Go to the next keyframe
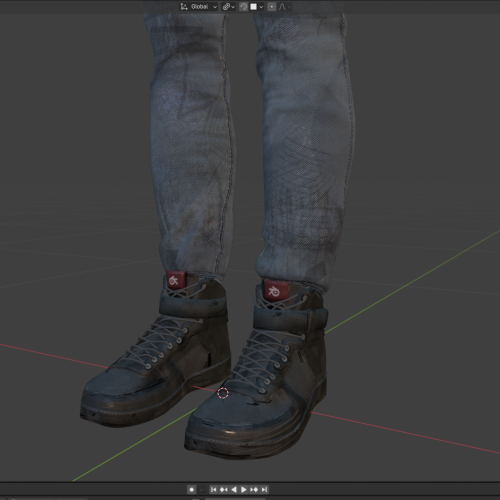 click(x=254, y=490)
